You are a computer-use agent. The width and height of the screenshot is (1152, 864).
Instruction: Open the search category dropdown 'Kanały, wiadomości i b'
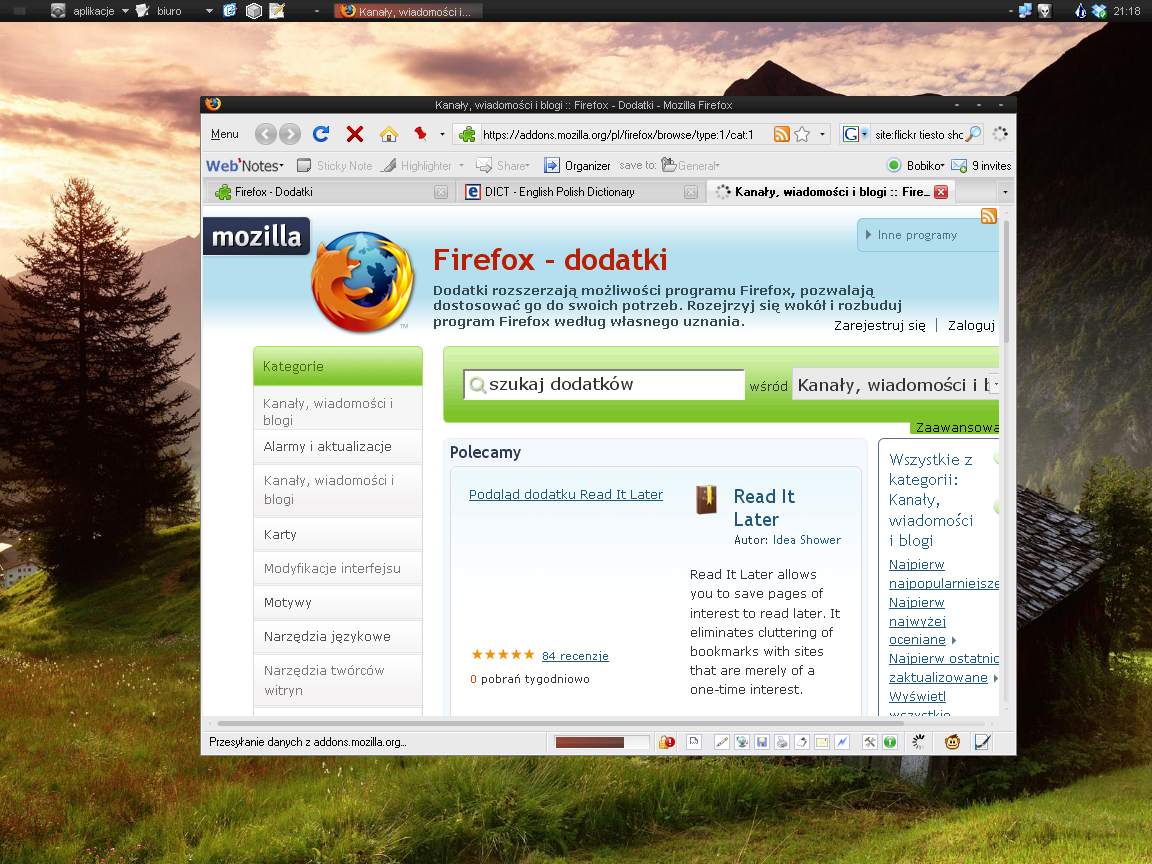[x=896, y=384]
